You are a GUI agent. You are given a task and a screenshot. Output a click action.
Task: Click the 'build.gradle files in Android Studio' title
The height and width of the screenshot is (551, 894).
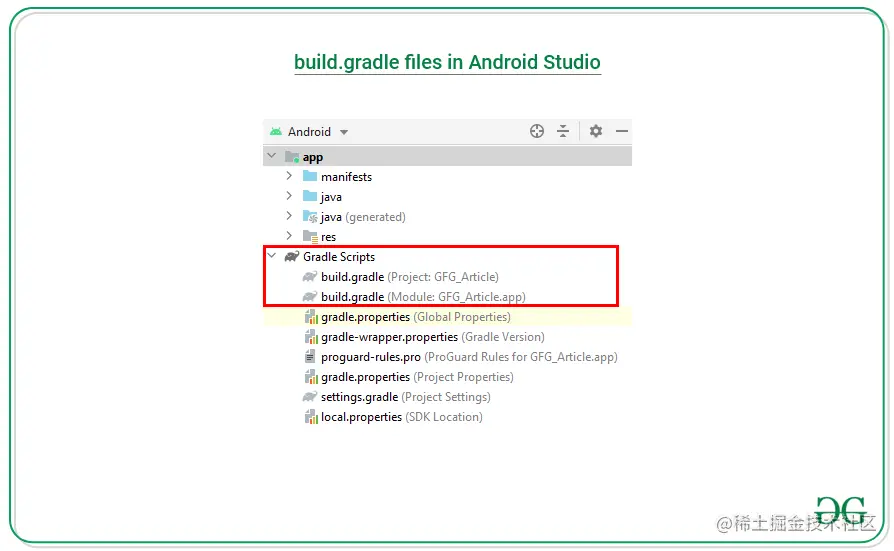pyautogui.click(x=447, y=62)
